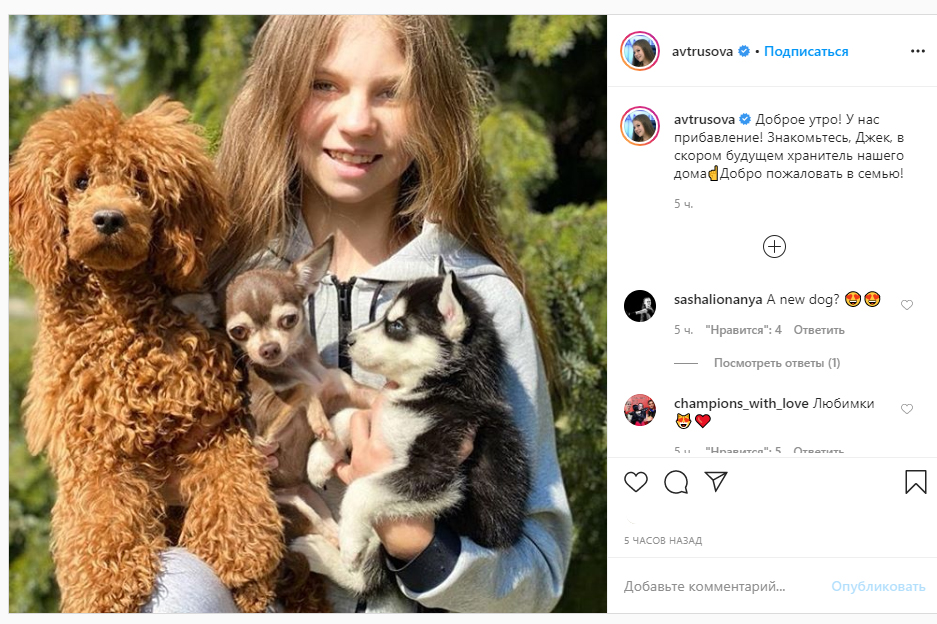Share post via paper plane icon
The width and height of the screenshot is (937, 624).
click(x=716, y=482)
